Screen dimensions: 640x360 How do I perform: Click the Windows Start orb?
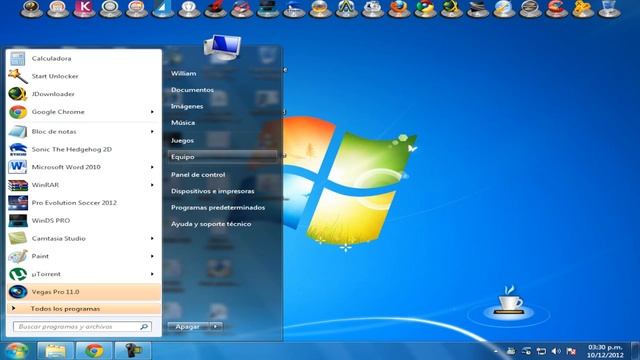17,351
